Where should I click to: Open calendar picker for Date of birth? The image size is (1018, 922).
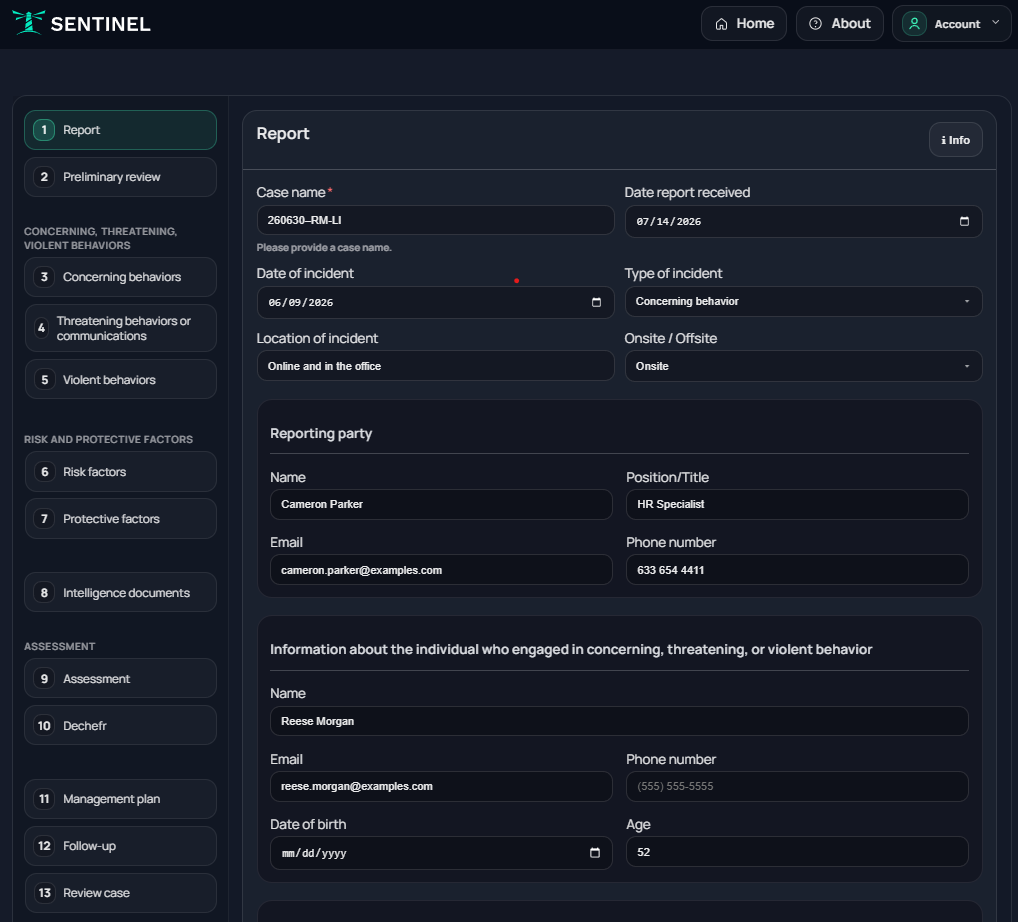[x=595, y=853]
